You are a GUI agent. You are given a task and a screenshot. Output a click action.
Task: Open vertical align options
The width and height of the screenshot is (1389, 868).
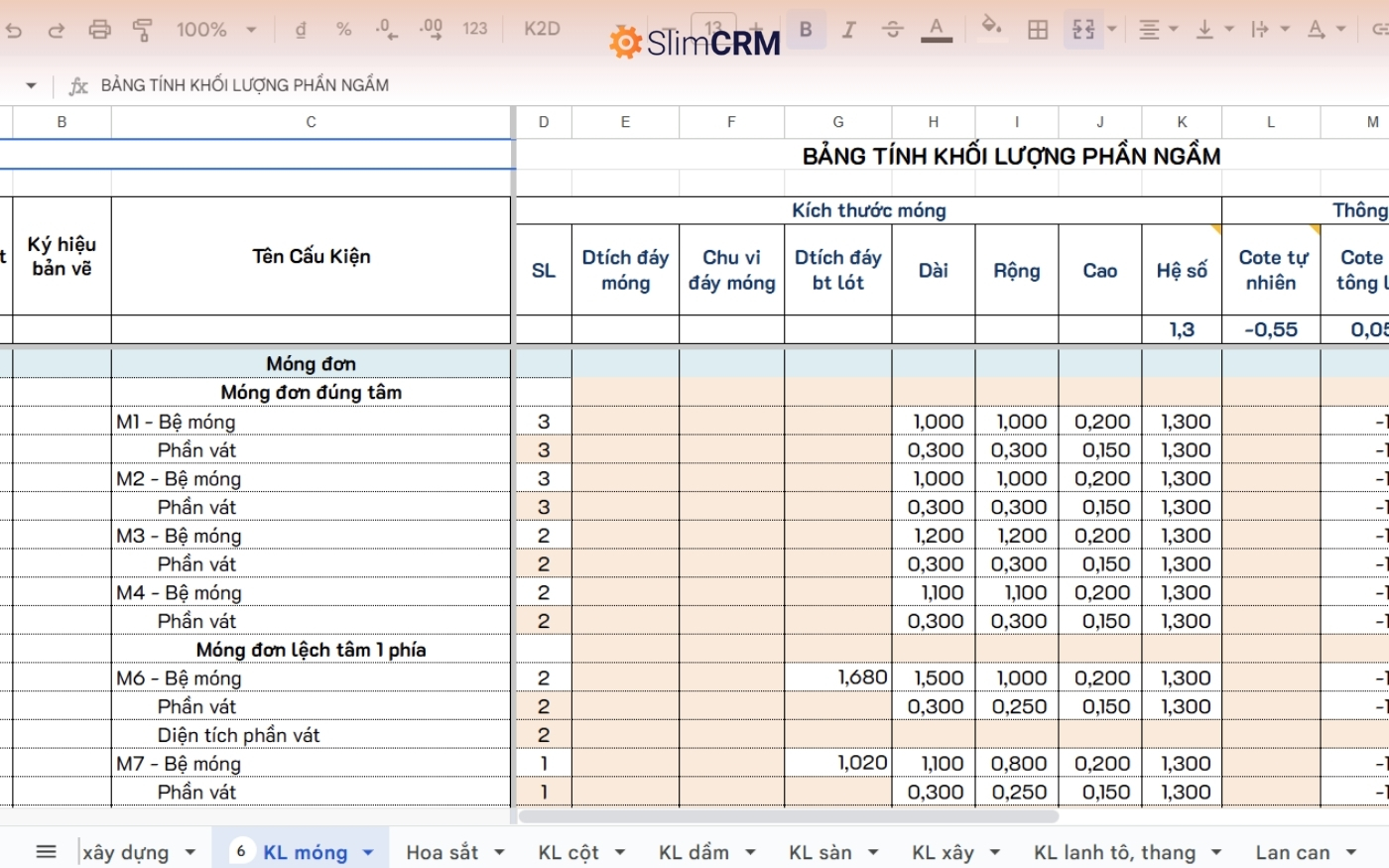(x=1212, y=30)
